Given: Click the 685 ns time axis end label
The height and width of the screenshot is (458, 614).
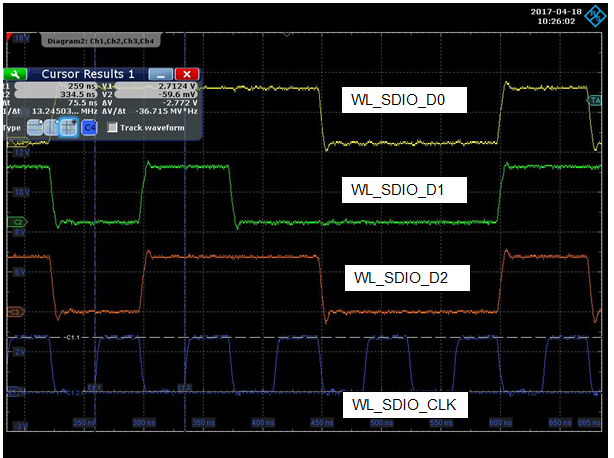Looking at the screenshot, I should pyautogui.click(x=589, y=422).
